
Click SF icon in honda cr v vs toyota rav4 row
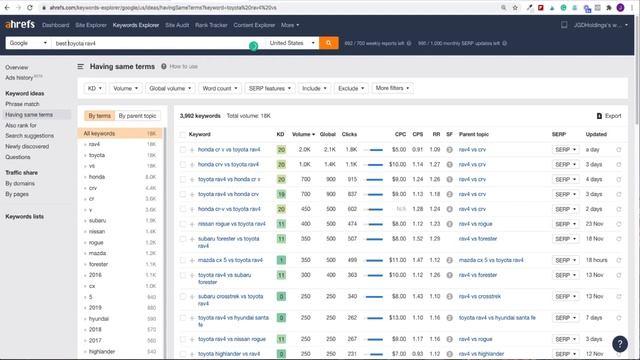coord(449,150)
